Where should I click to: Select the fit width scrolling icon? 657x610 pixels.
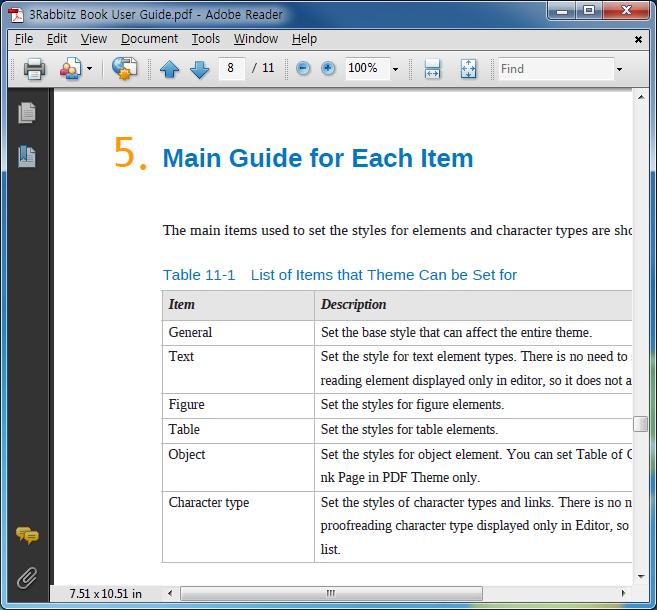pos(432,69)
